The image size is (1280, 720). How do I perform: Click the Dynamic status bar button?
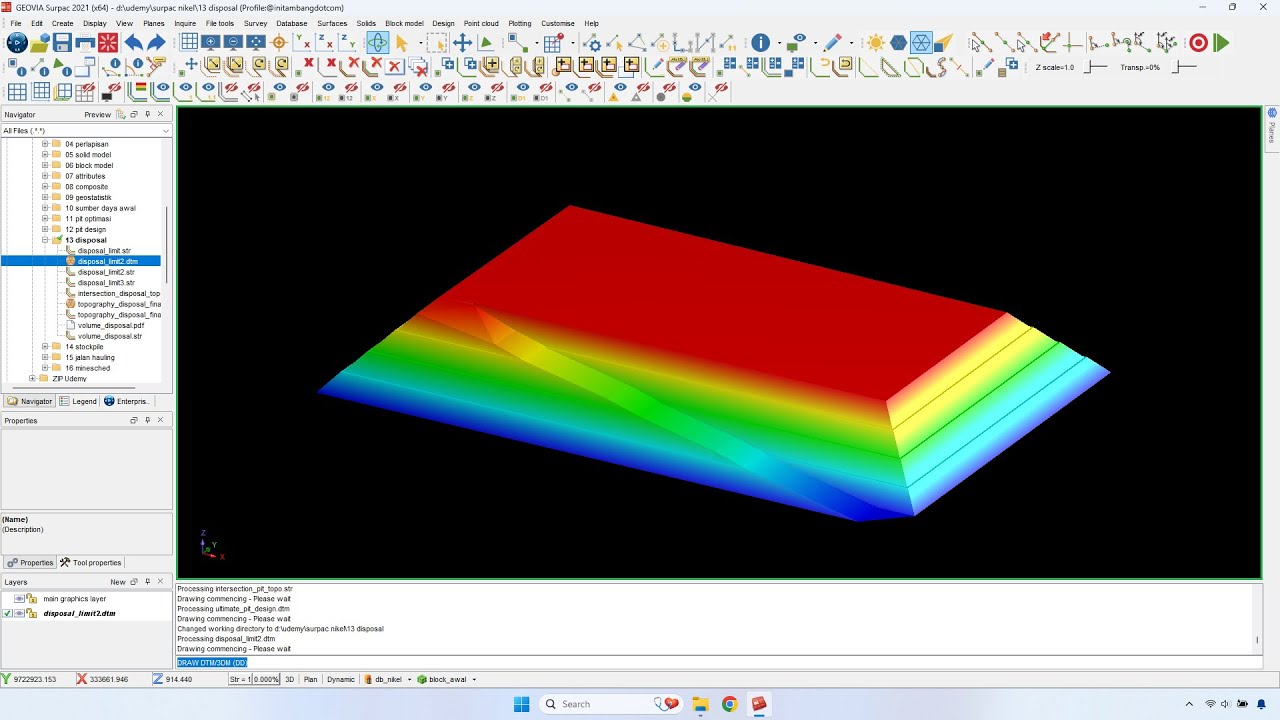pos(341,679)
